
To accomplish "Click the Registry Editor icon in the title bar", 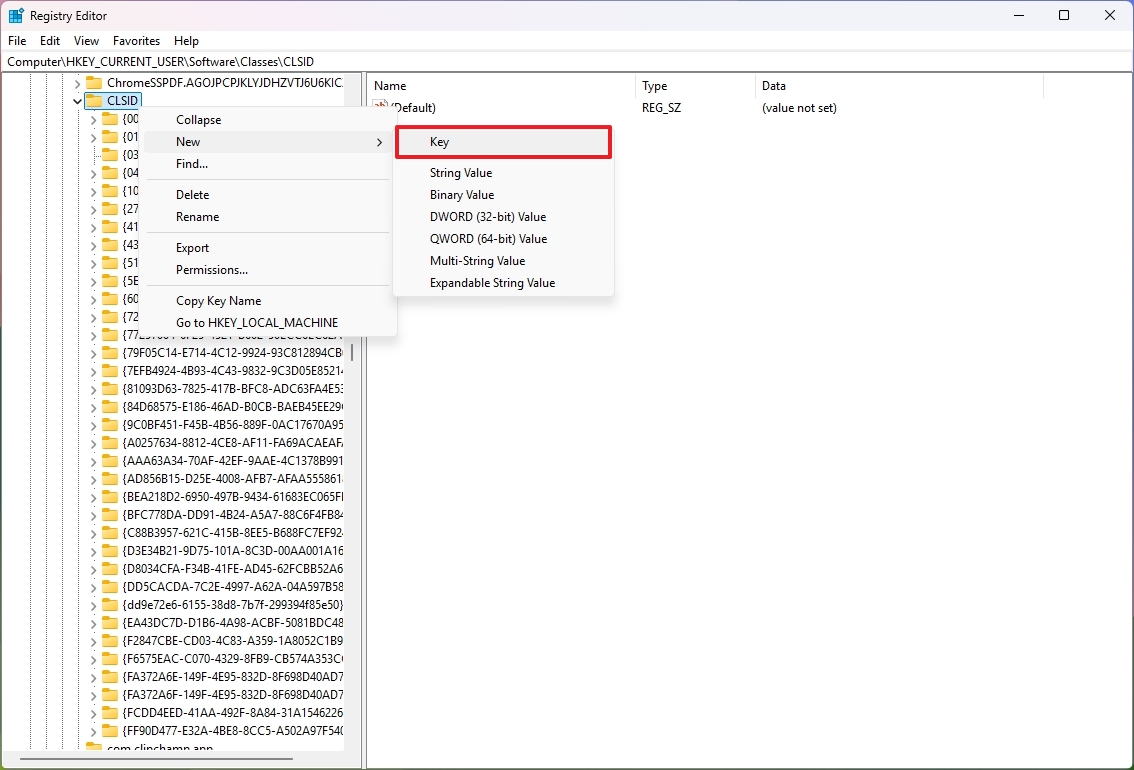I will [14, 15].
